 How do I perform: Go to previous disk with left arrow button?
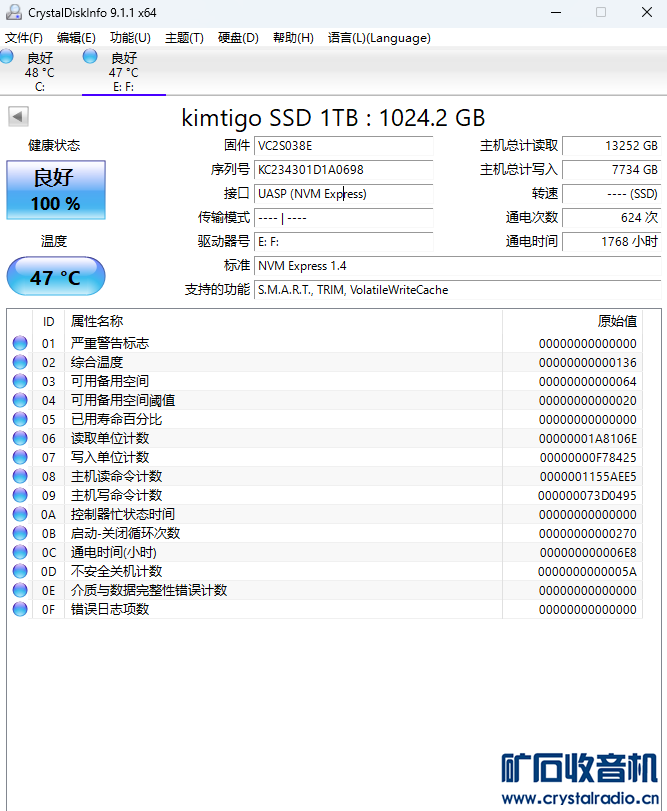coord(18,116)
